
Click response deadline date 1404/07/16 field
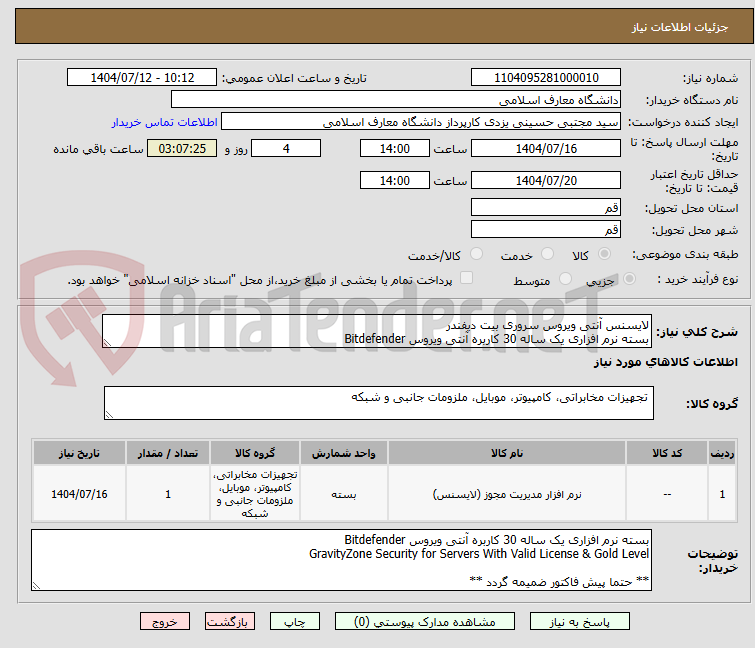click(546, 148)
